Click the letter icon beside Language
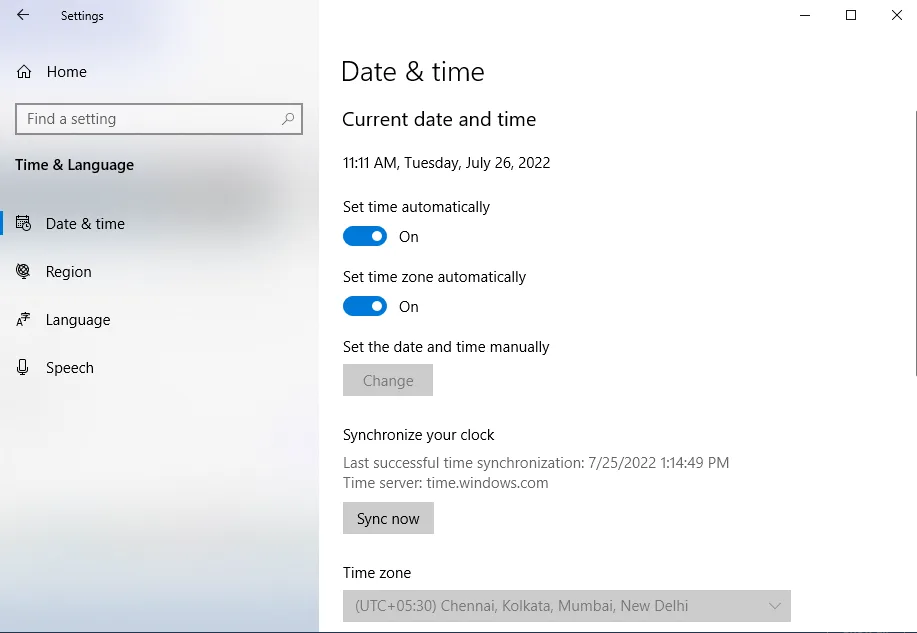The image size is (917, 633). [x=24, y=320]
